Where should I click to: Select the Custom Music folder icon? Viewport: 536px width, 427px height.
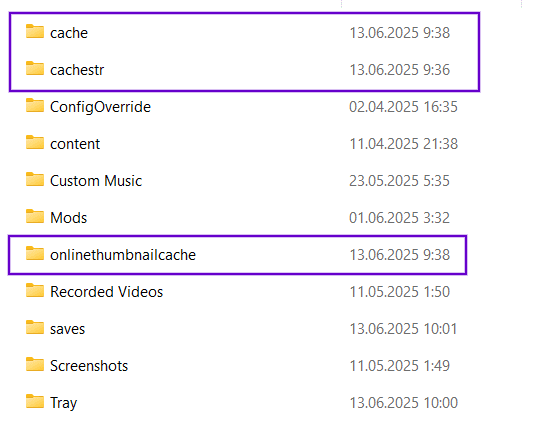pyautogui.click(x=35, y=179)
